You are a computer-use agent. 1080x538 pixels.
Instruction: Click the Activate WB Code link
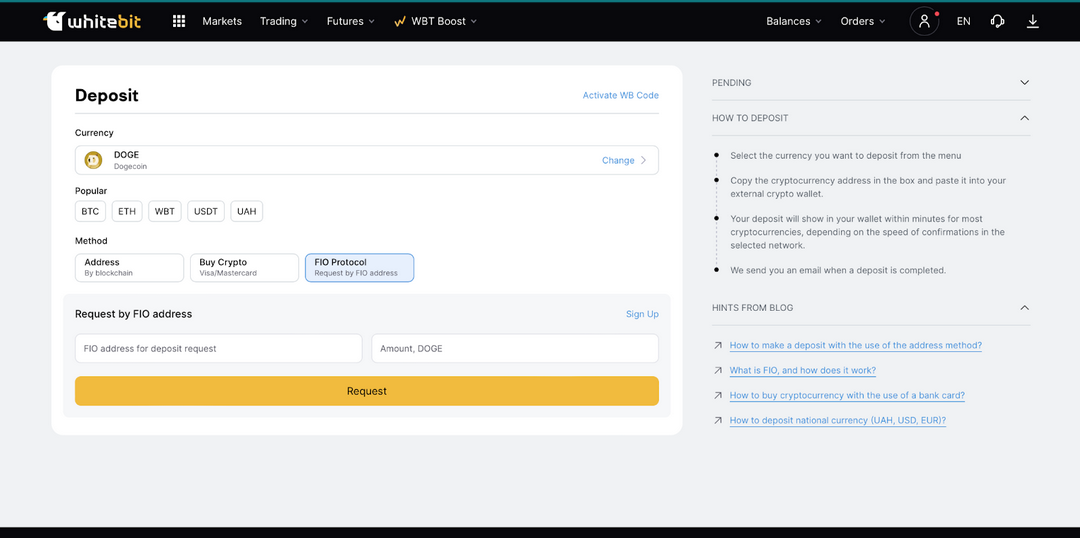[x=620, y=95]
